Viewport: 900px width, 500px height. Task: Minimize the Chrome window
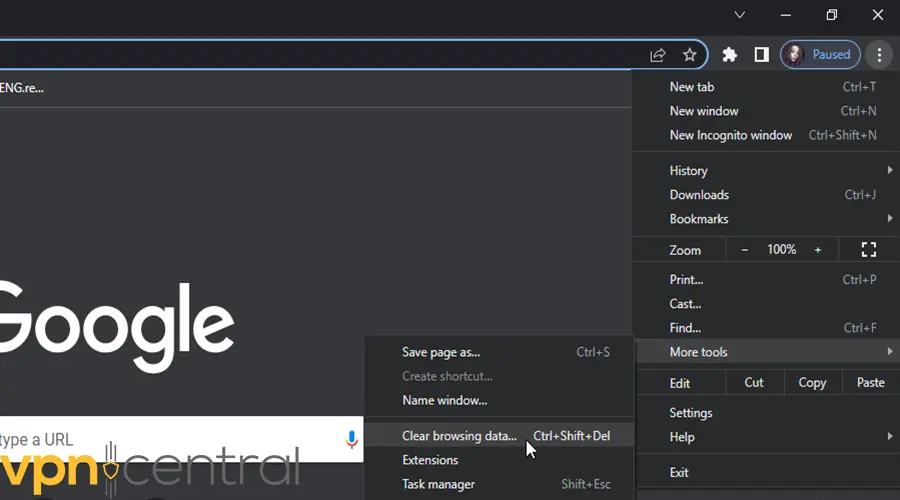[786, 15]
